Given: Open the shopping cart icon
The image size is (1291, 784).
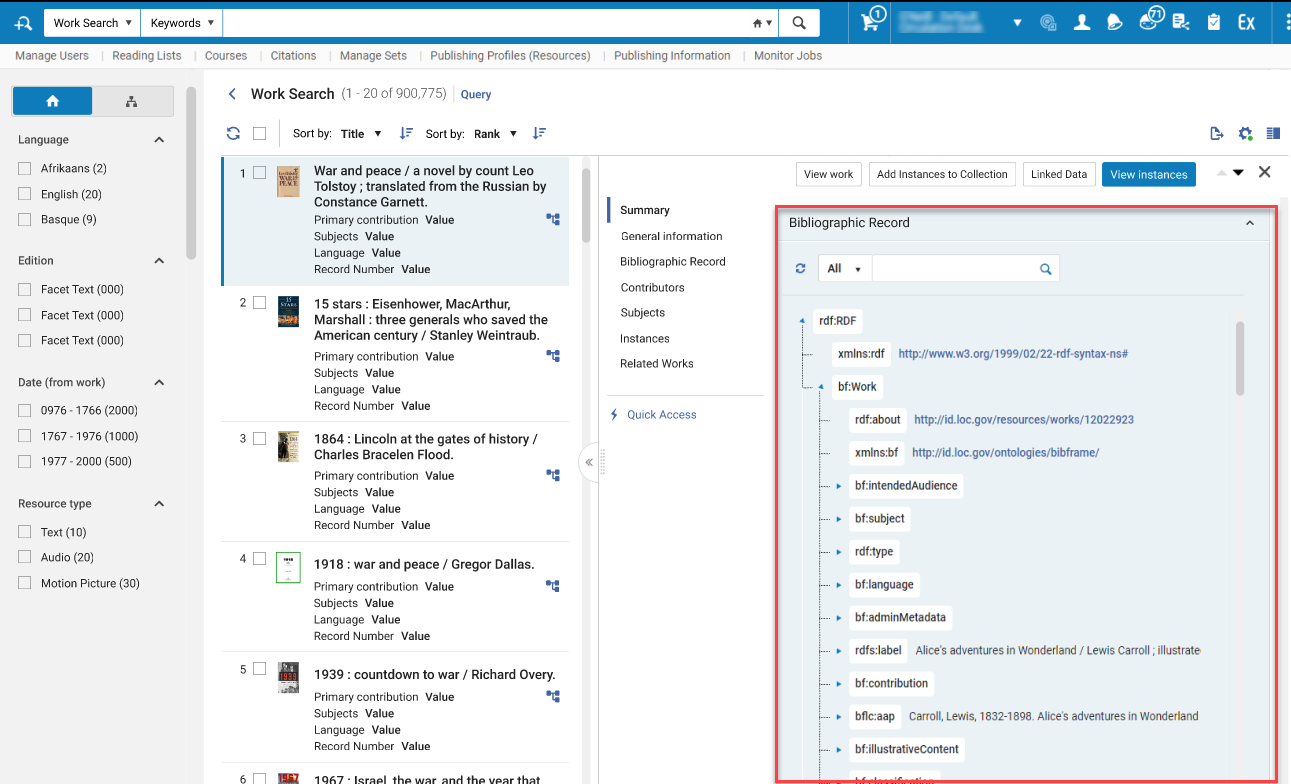Looking at the screenshot, I should coord(870,22).
